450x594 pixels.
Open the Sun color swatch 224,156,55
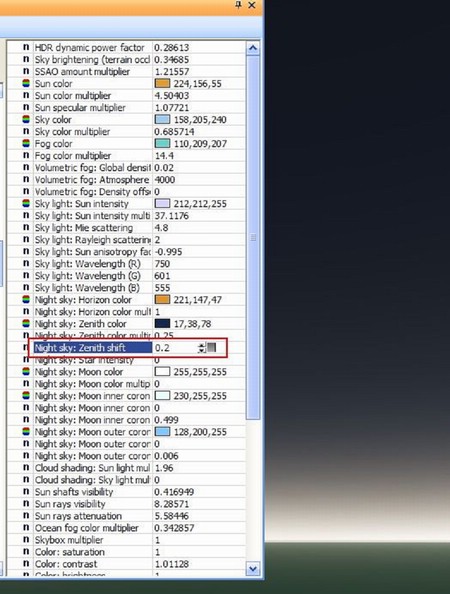[x=162, y=83]
